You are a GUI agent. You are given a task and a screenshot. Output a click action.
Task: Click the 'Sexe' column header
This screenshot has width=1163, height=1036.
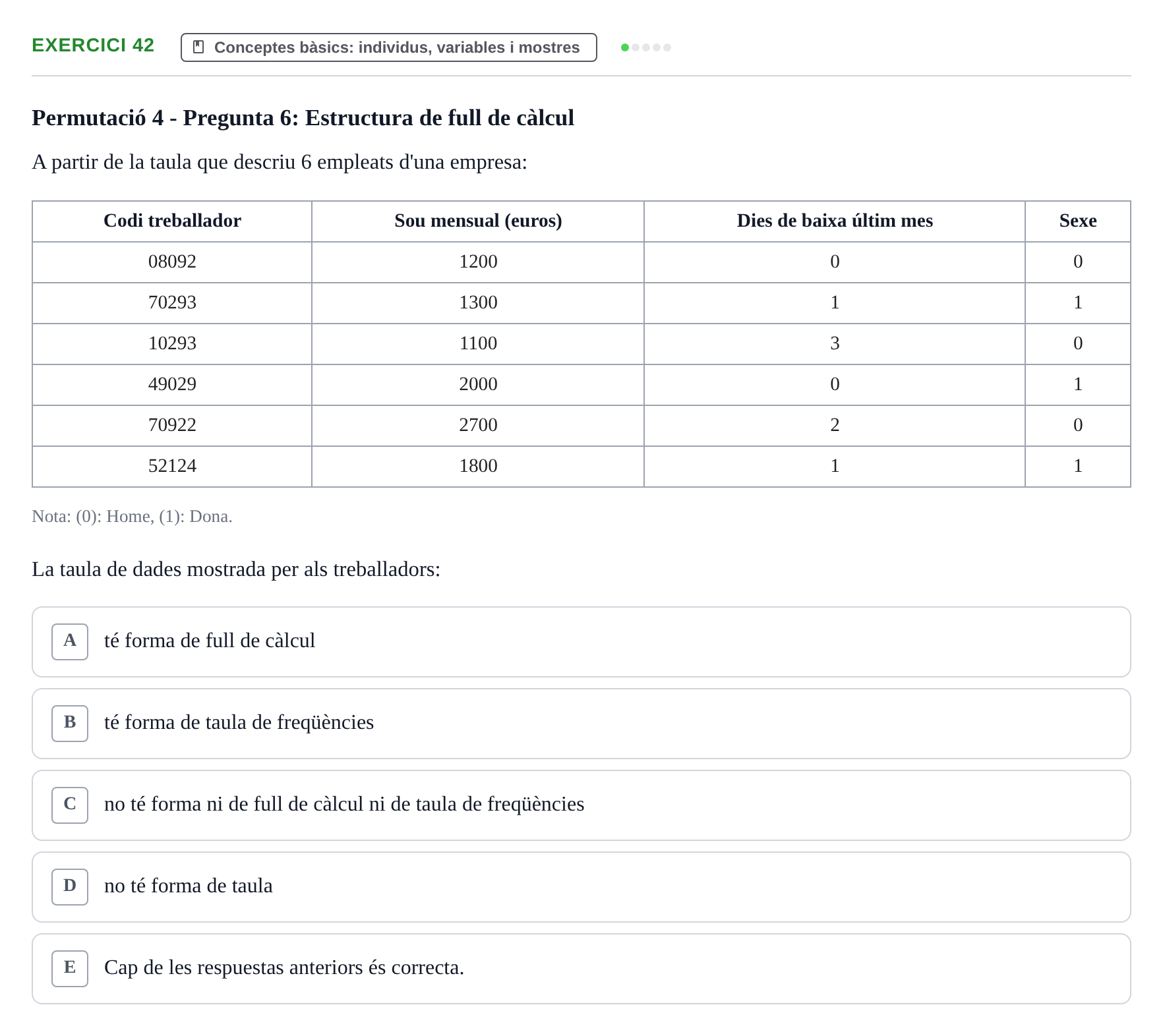tap(1078, 221)
